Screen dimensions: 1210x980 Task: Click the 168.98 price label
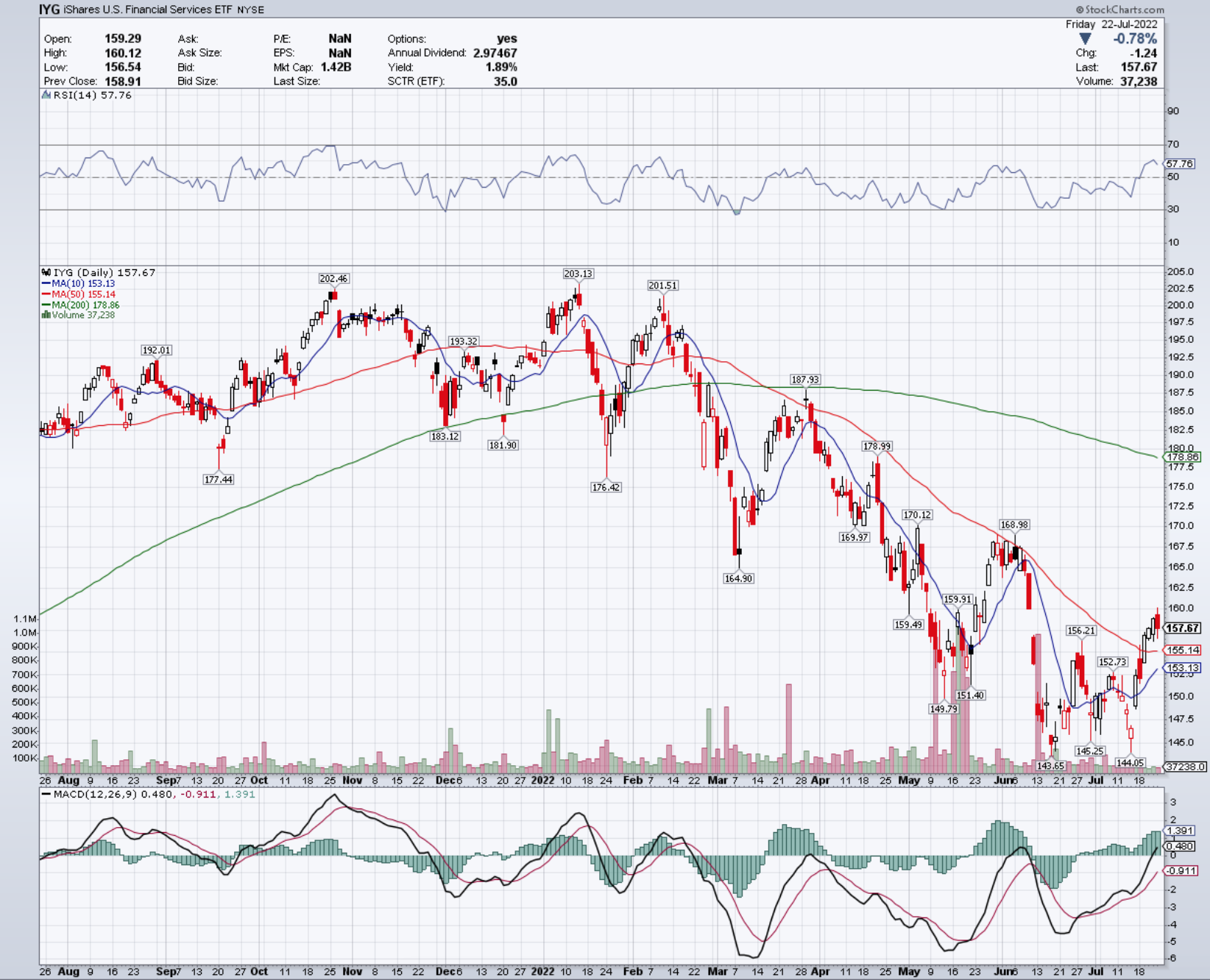[1014, 525]
